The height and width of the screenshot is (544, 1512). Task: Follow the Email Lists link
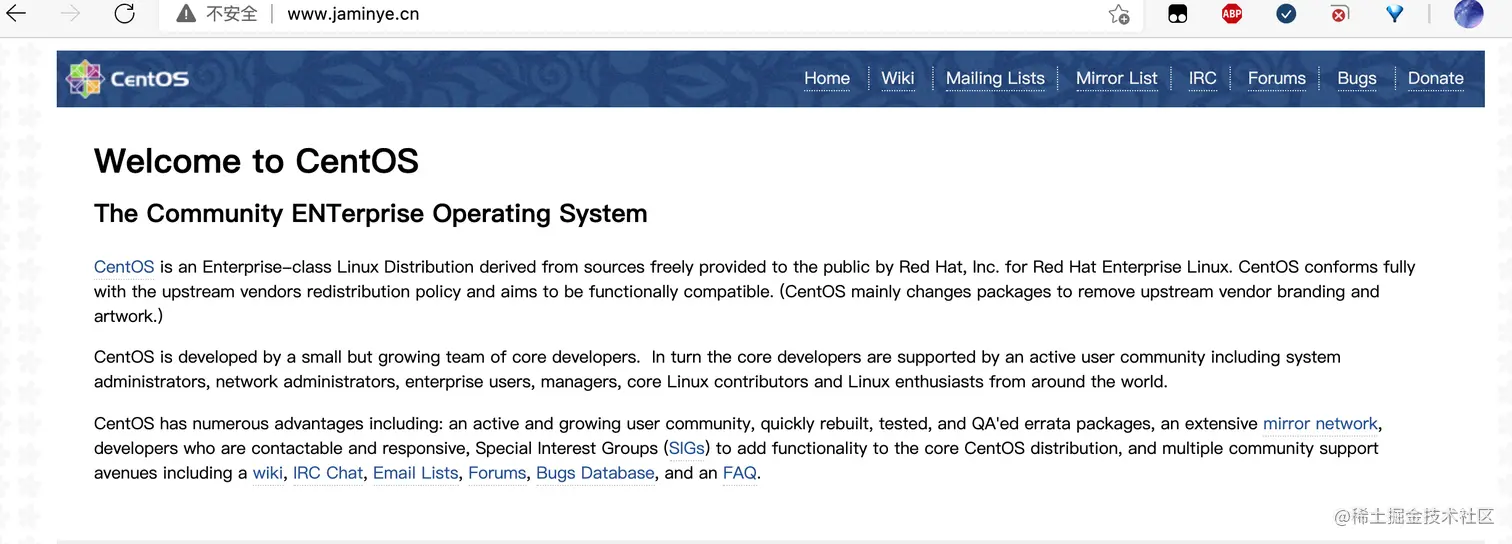[415, 473]
